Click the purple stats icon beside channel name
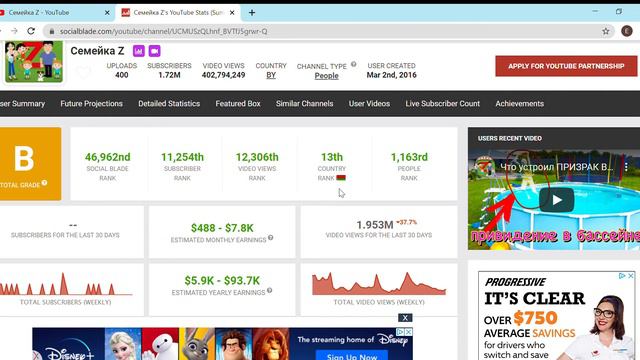Image resolution: width=640 pixels, height=360 pixels. (139, 51)
